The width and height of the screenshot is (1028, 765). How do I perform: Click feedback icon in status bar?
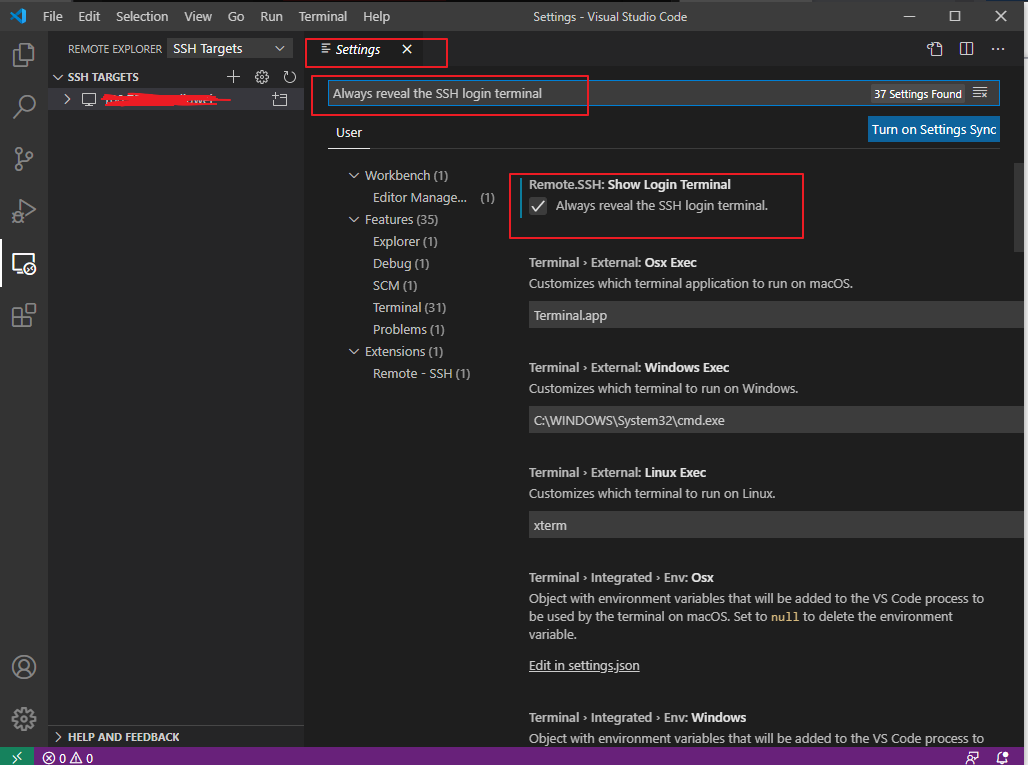click(x=972, y=758)
